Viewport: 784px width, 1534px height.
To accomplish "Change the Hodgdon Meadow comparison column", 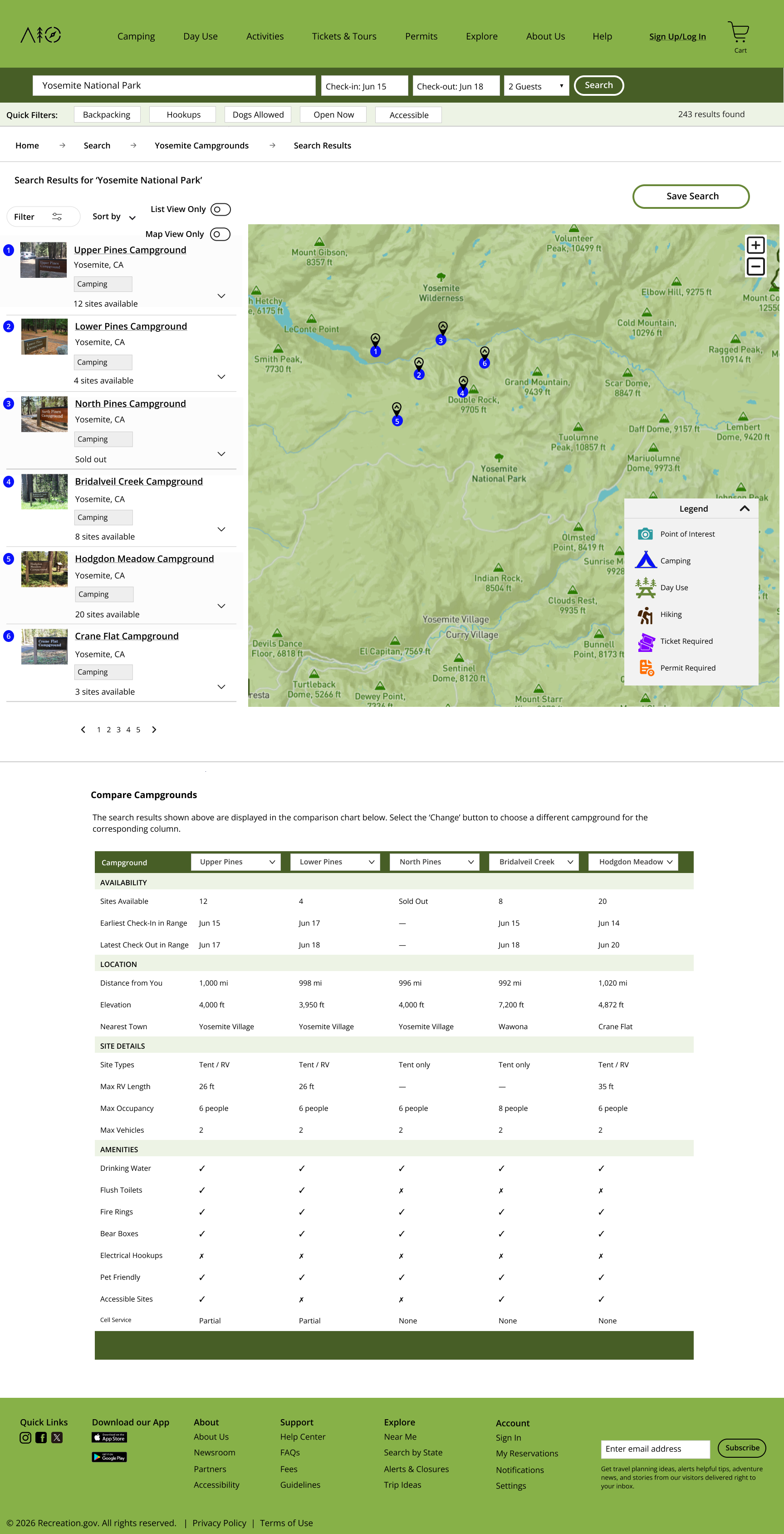I will click(x=633, y=862).
